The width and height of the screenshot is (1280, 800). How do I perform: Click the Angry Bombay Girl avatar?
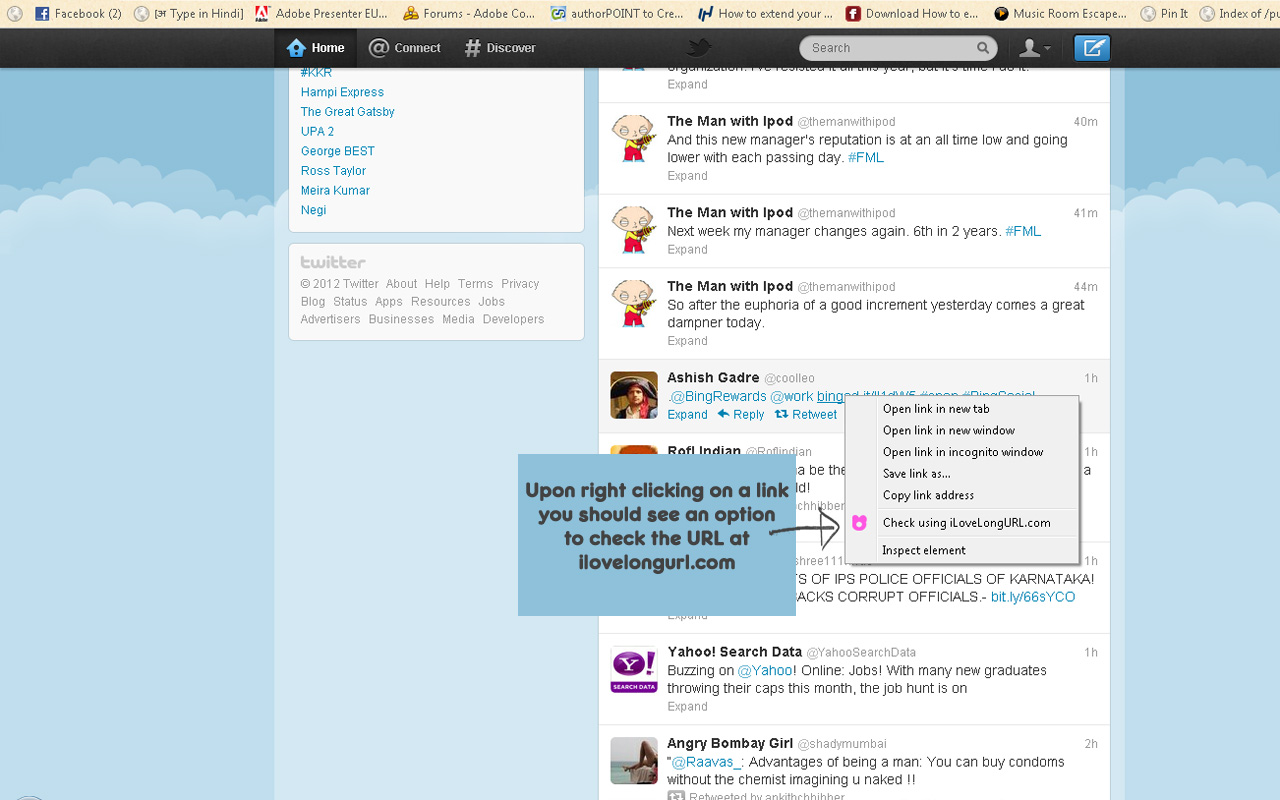coord(634,761)
